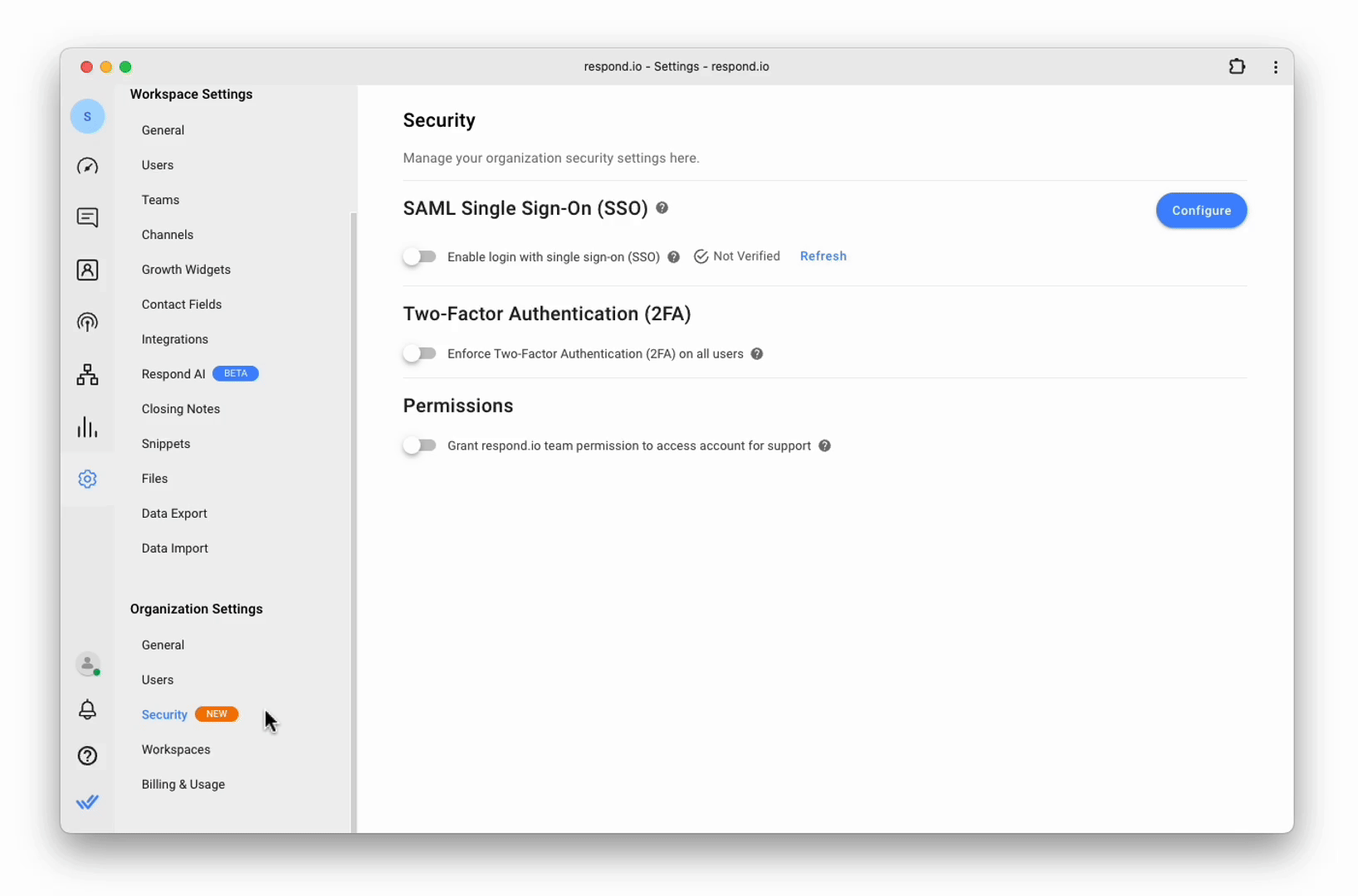Click the Help question mark sidebar icon
The height and width of the screenshot is (896, 1358).
[87, 756]
